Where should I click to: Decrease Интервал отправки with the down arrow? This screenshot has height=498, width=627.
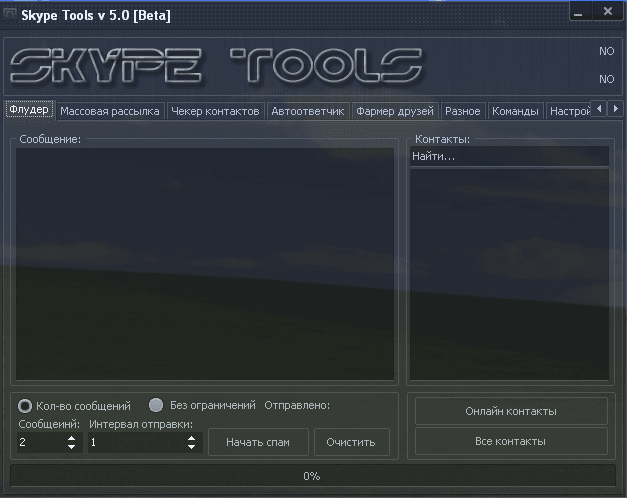[192, 446]
